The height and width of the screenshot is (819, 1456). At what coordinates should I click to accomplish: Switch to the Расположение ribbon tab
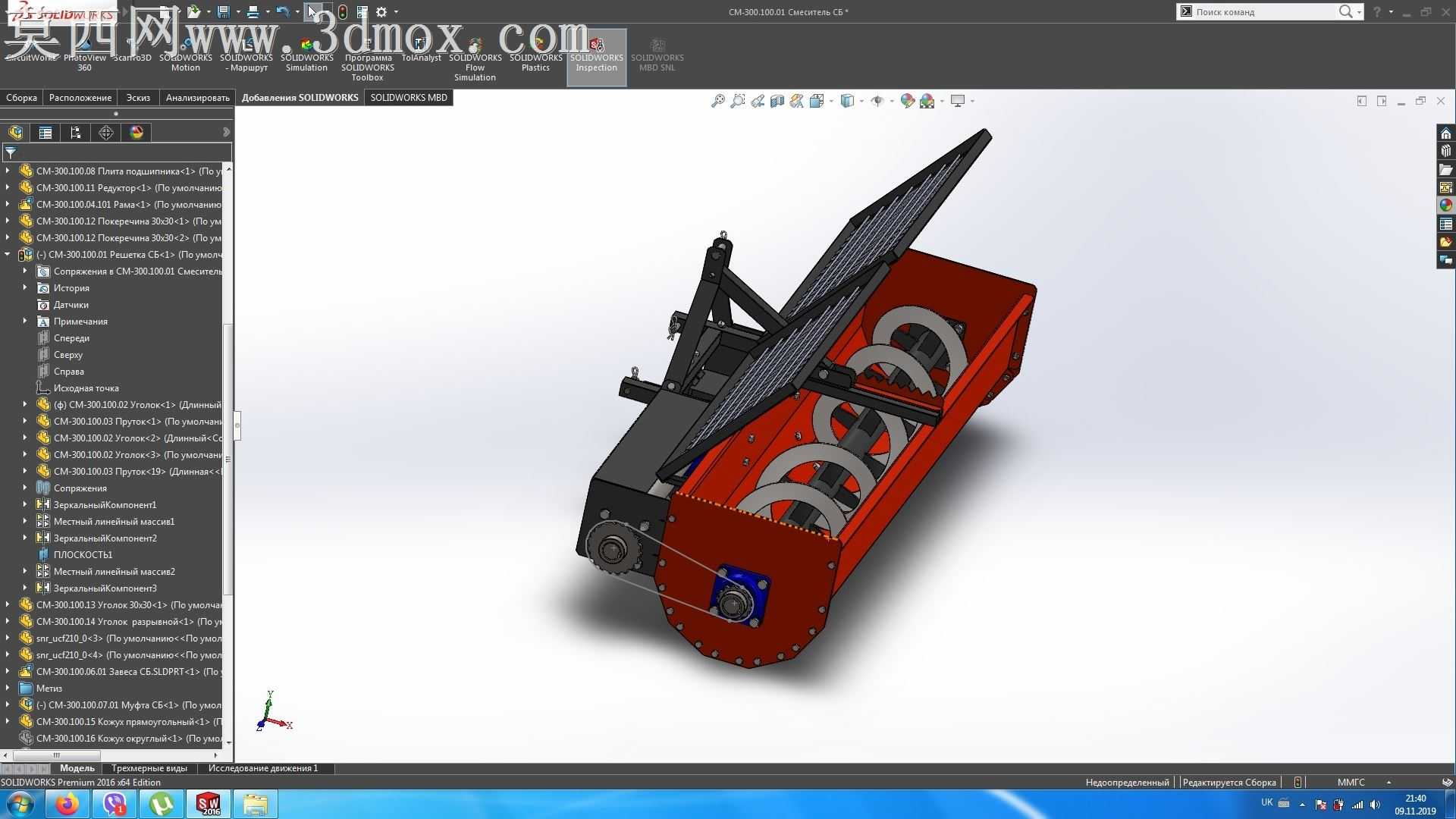click(x=80, y=98)
